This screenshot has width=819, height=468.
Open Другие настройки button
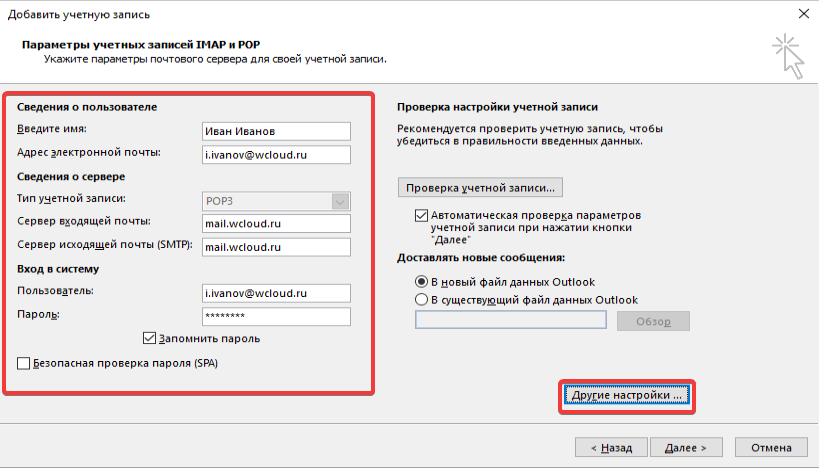click(x=626, y=395)
